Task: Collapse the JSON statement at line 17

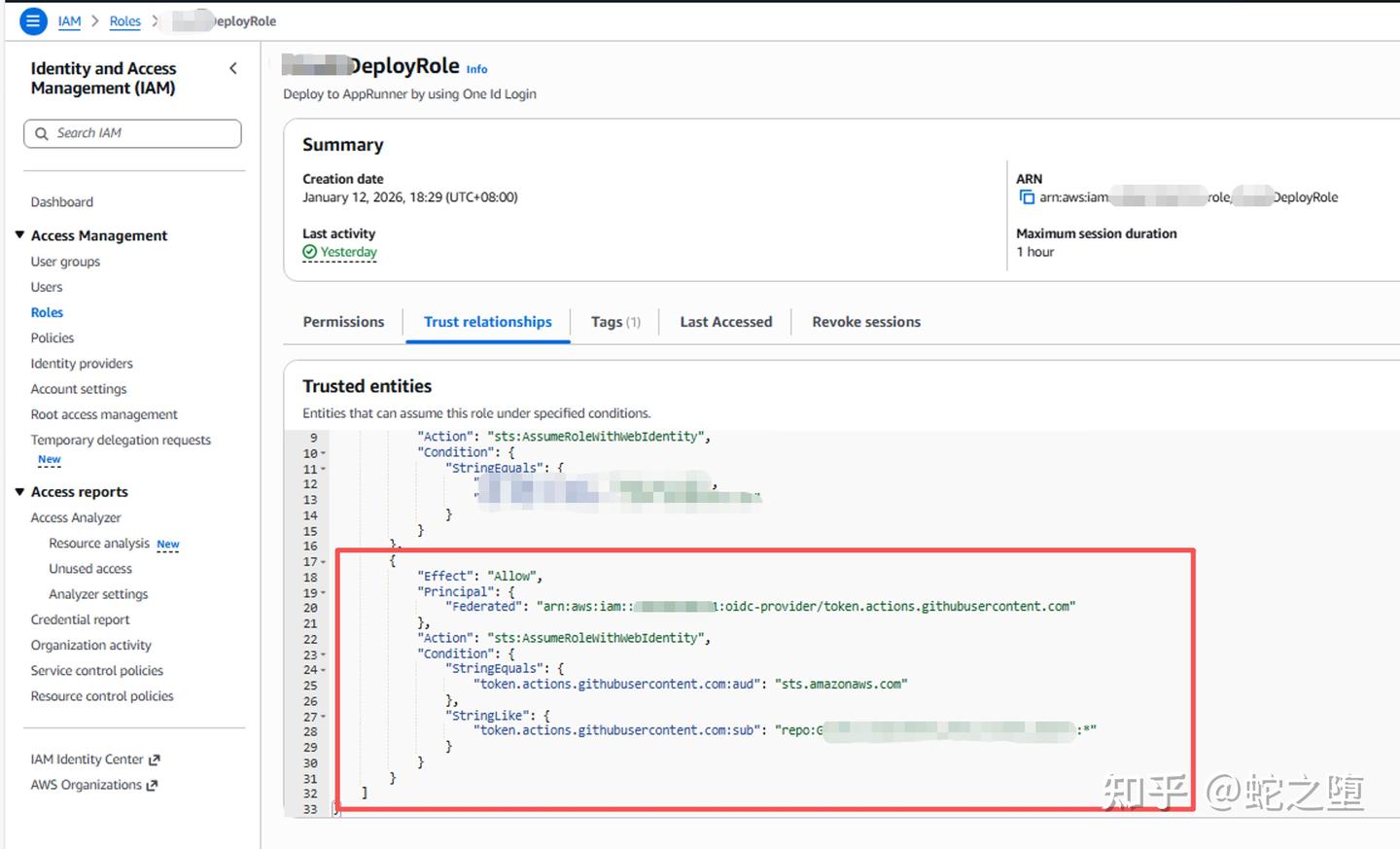Action: click(323, 560)
